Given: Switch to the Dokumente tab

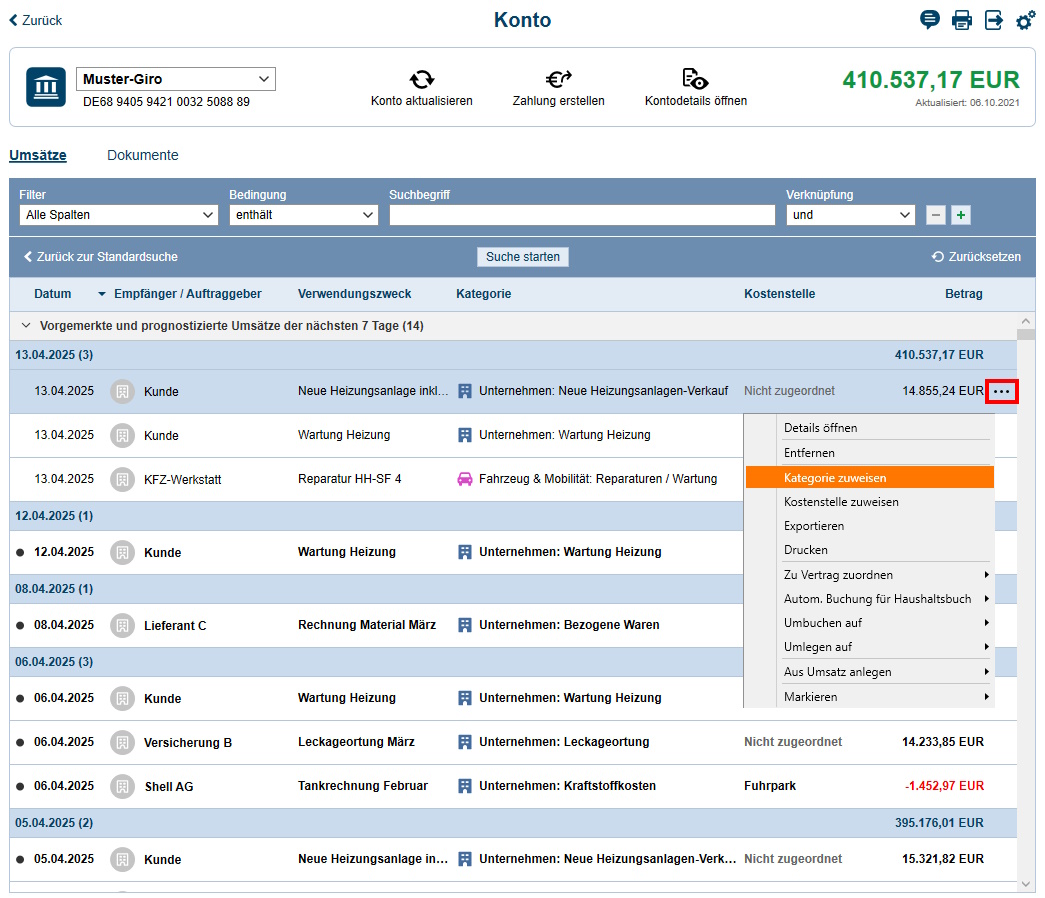Looking at the screenshot, I should [143, 155].
